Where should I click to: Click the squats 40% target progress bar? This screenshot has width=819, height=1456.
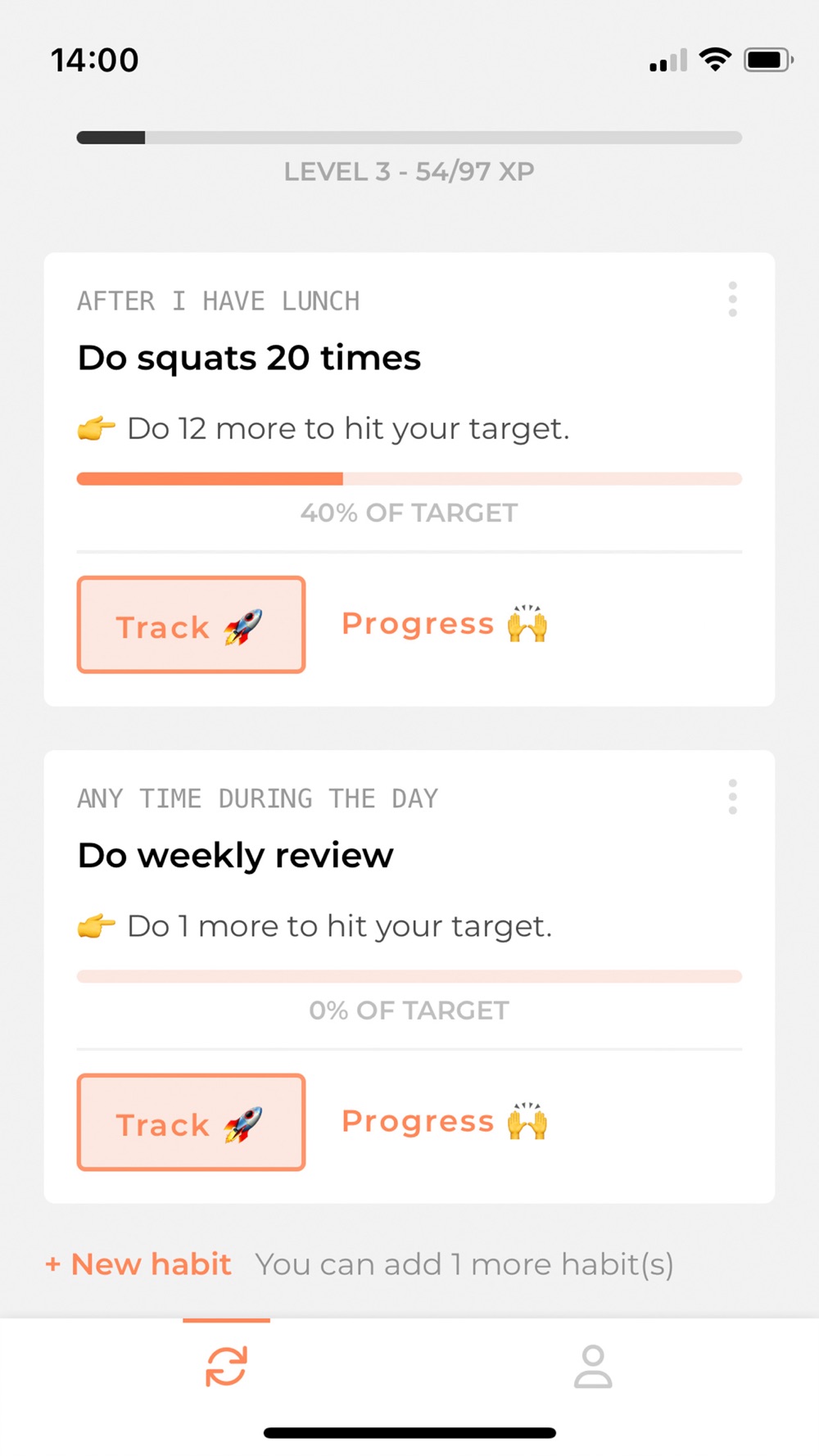coord(409,479)
